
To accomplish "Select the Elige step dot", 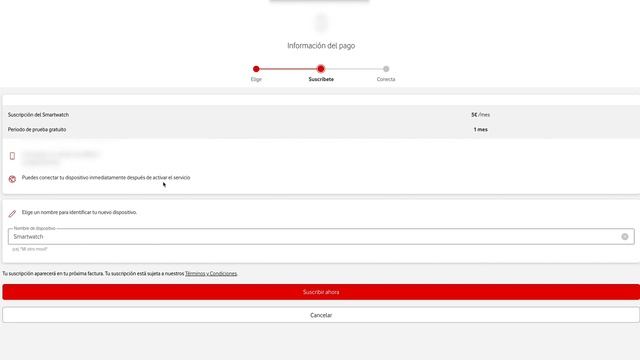I will [x=256, y=69].
